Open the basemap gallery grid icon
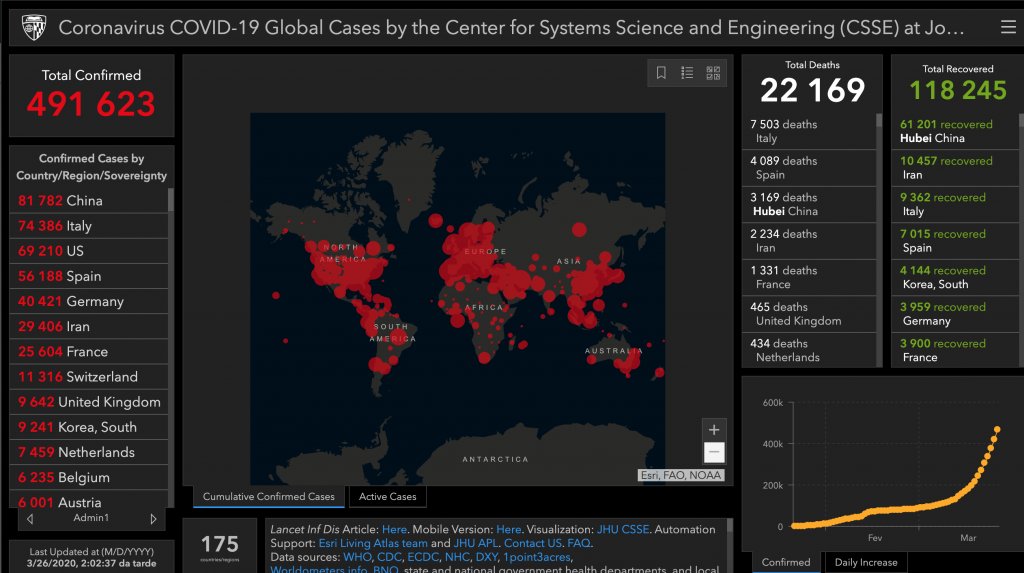Viewport: 1024px width, 573px height. pos(713,73)
